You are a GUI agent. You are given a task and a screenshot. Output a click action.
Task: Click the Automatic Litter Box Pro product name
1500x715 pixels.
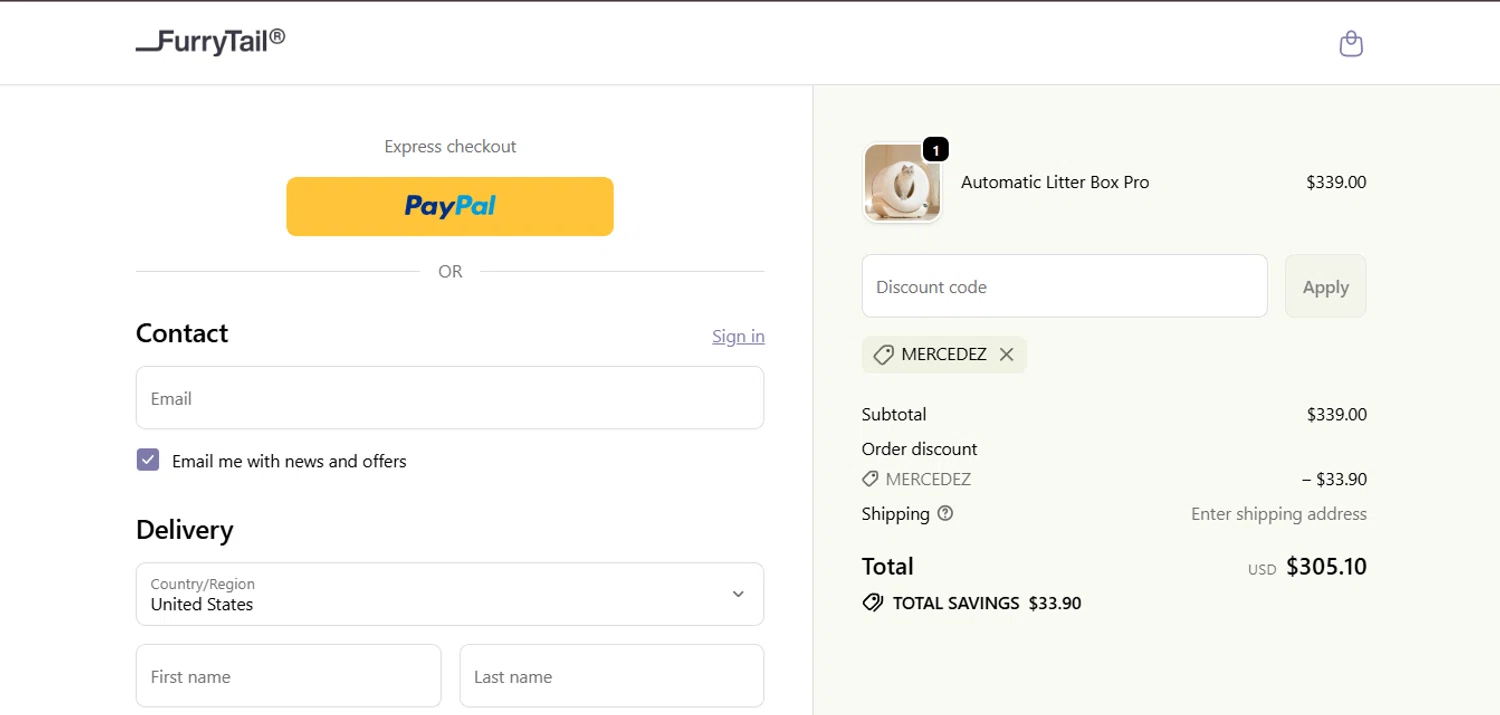point(1055,182)
